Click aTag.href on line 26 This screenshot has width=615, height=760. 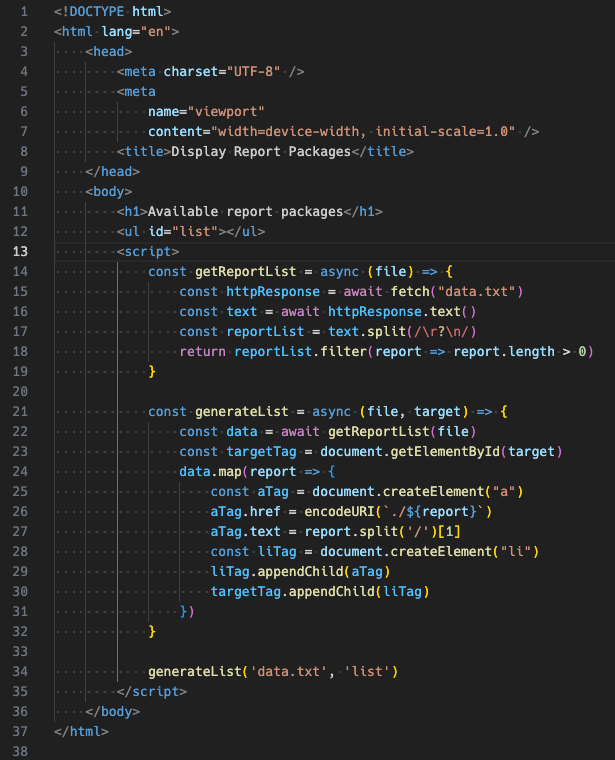tap(245, 512)
